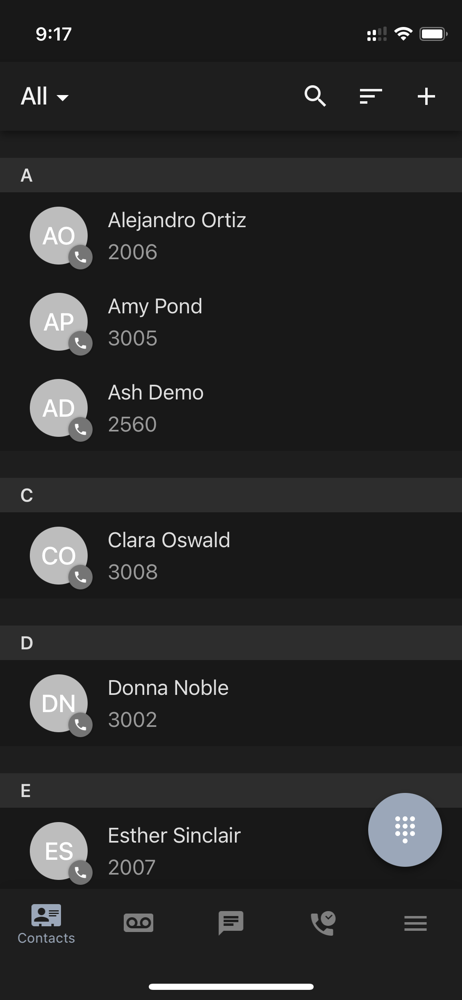Image resolution: width=462 pixels, height=1000 pixels.
Task: Tap the phone badge on Clara Oswald avatar
Action: pyautogui.click(x=80, y=577)
